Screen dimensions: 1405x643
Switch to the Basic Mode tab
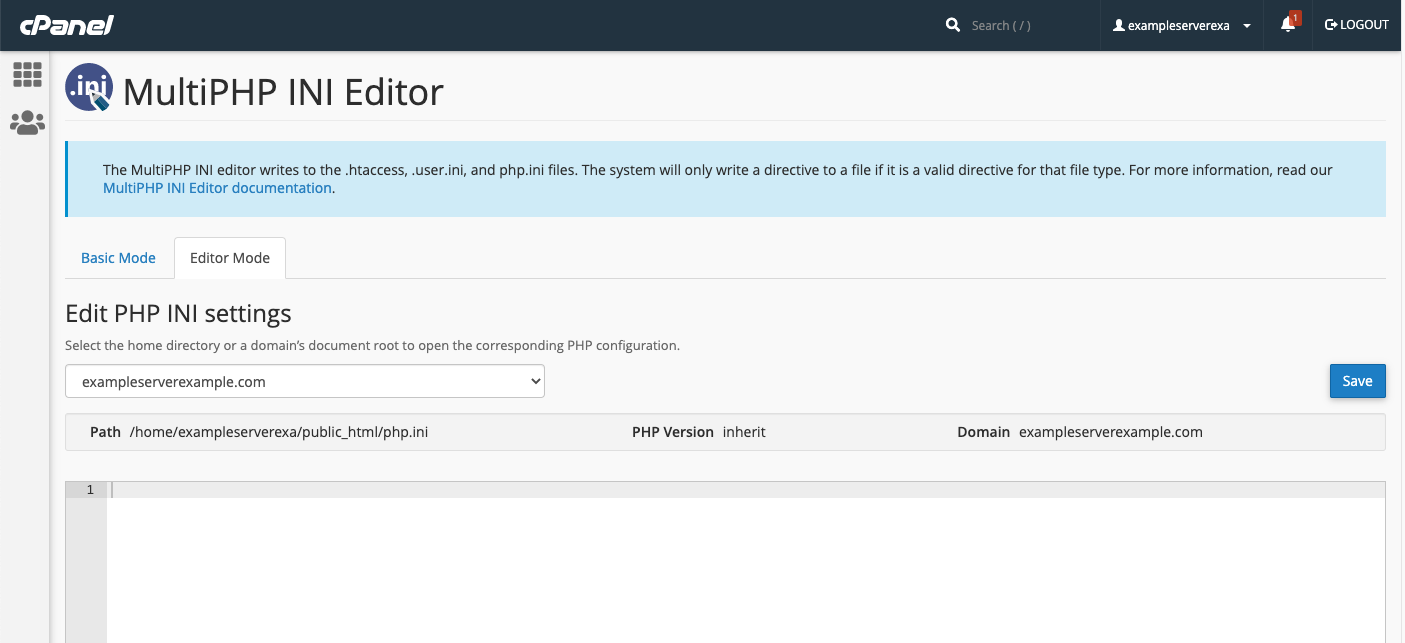coord(118,258)
